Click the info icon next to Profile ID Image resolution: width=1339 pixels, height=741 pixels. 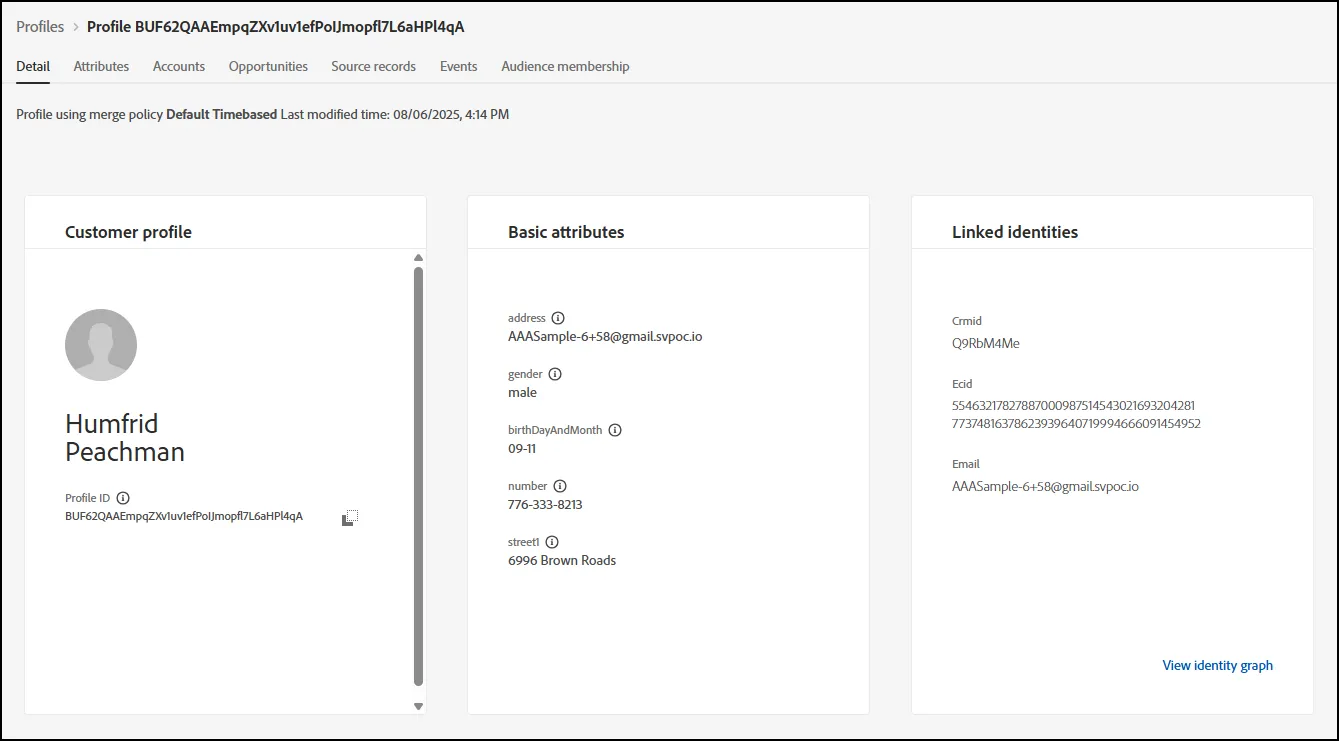(123, 498)
